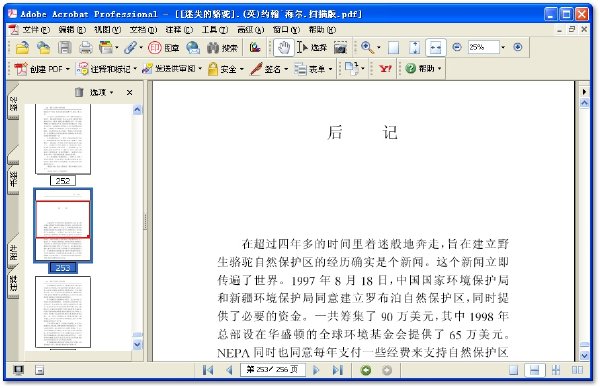Viewport: 600px width, 388px height.
Task: Click the binoculars 搜索 search tool
Action: (x=222, y=48)
